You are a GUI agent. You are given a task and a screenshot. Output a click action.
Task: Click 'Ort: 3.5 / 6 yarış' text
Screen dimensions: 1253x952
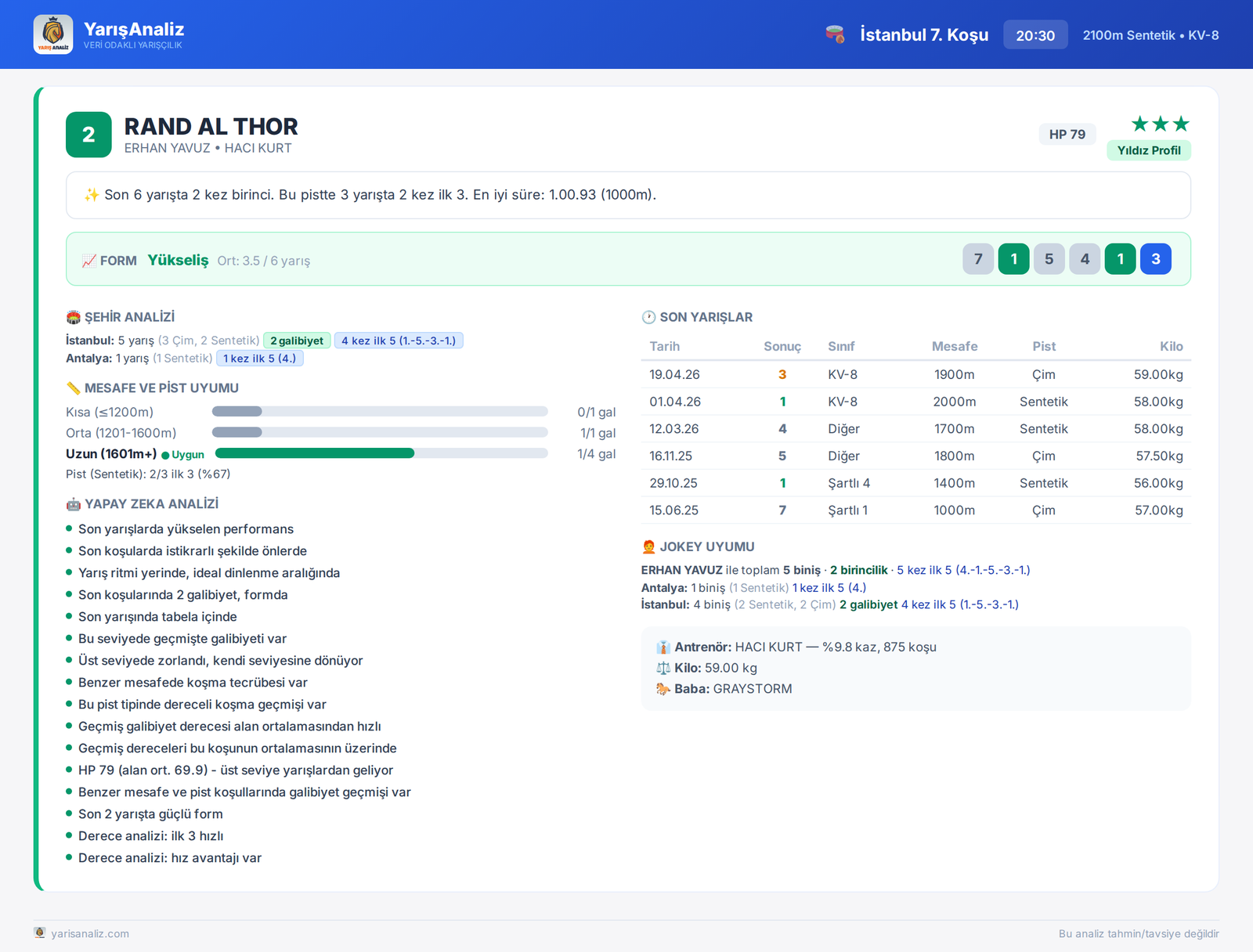pos(264,261)
